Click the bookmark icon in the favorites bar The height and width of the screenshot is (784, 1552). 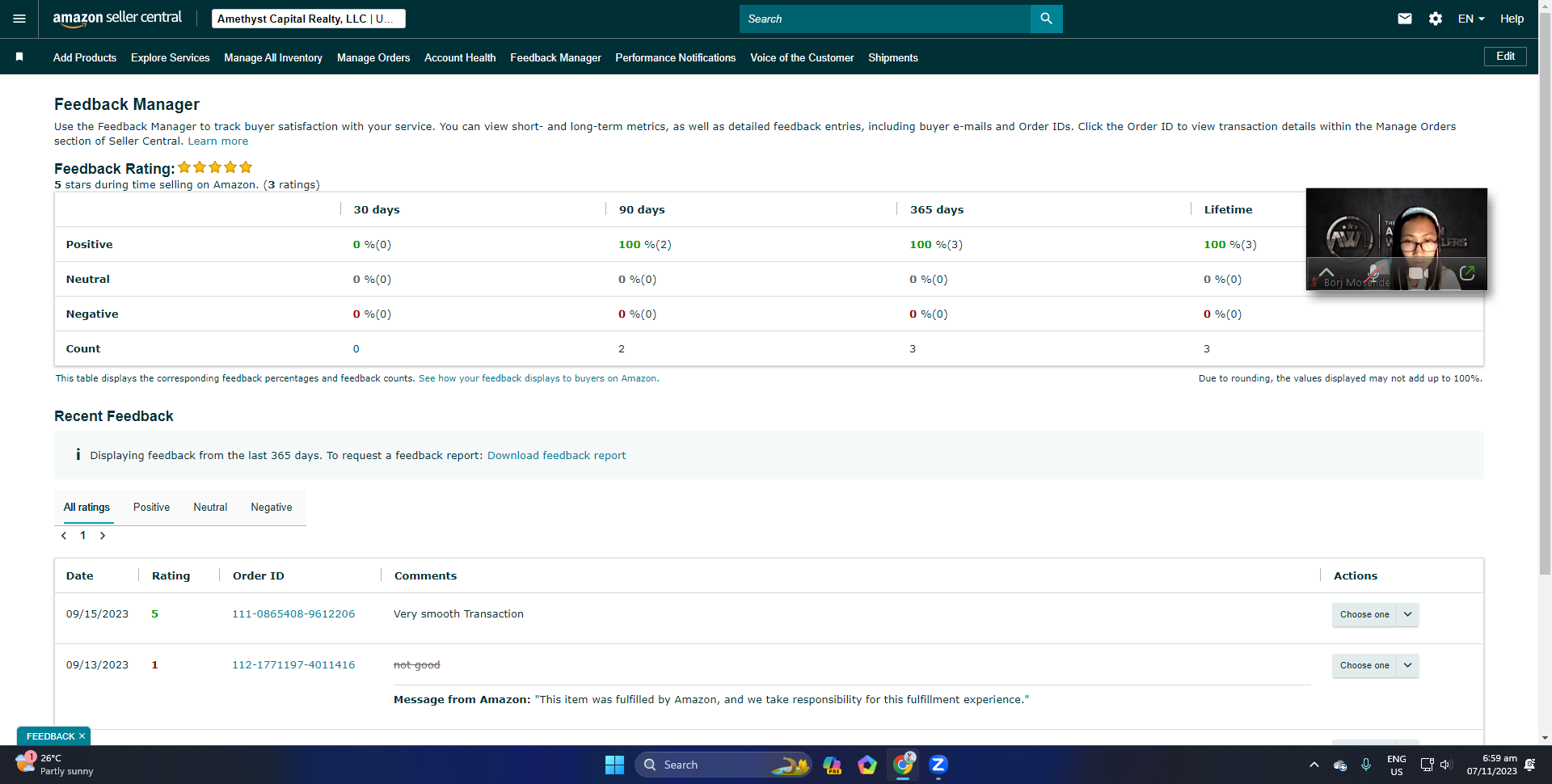pyautogui.click(x=19, y=57)
